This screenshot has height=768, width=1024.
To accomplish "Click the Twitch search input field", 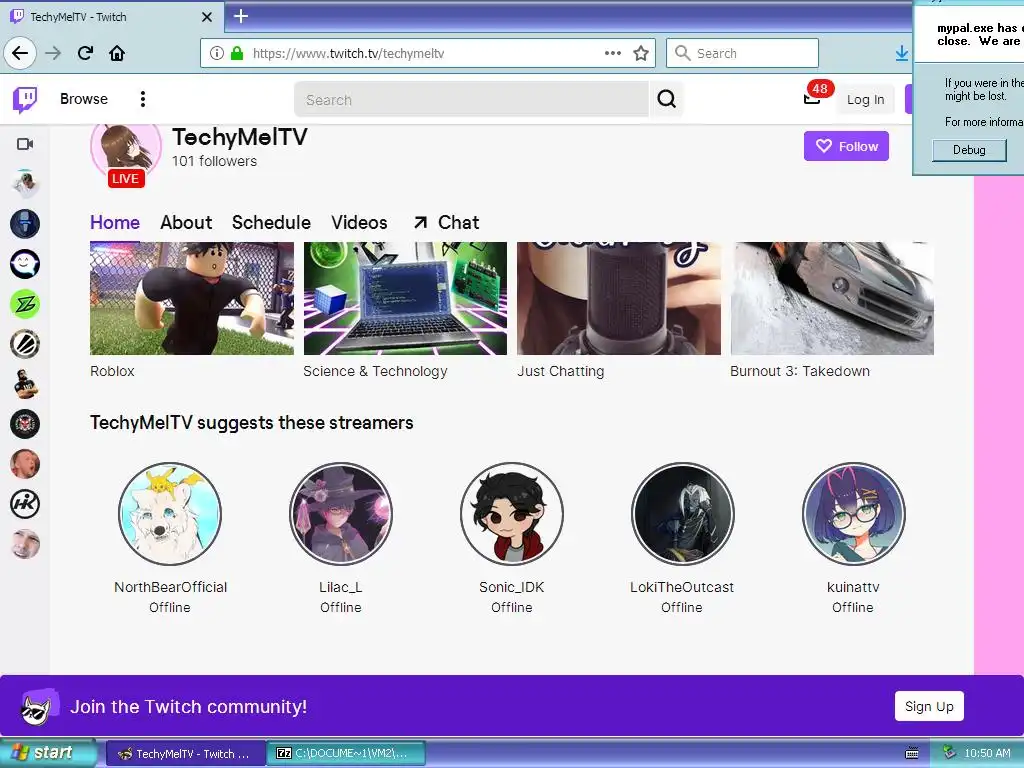I will (x=471, y=99).
